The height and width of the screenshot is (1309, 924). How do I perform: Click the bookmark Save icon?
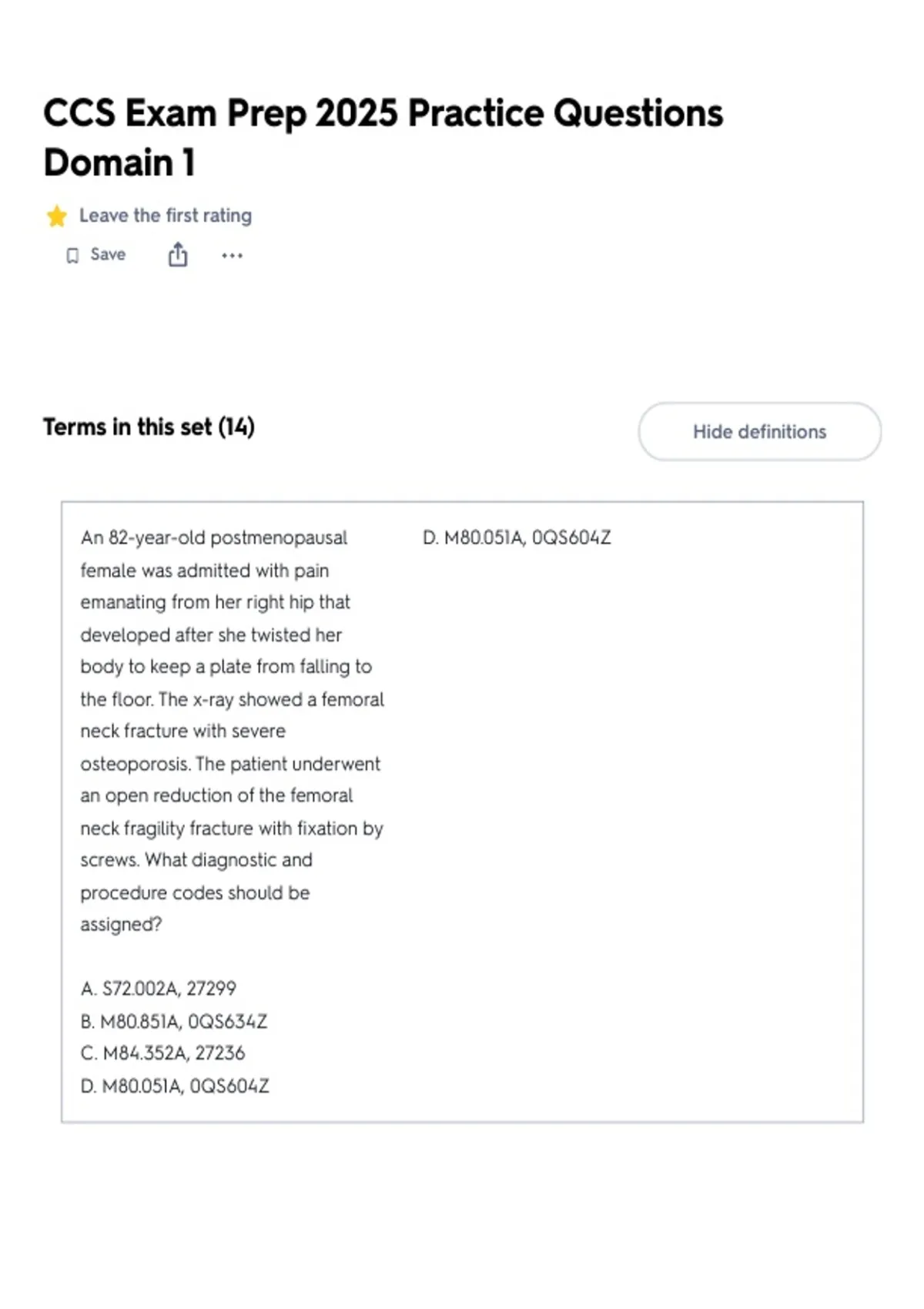click(72, 256)
